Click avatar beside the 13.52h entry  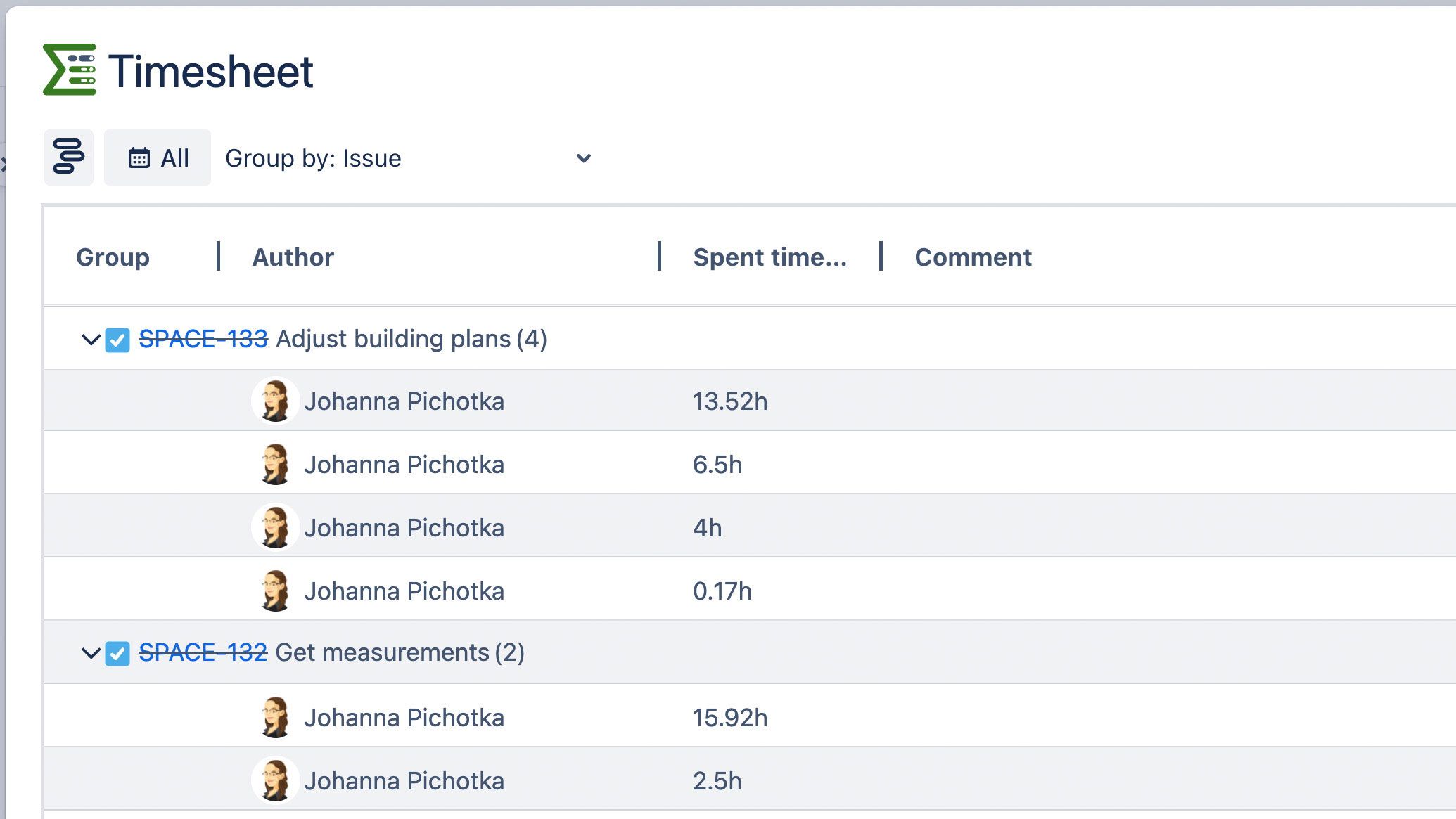(x=275, y=401)
